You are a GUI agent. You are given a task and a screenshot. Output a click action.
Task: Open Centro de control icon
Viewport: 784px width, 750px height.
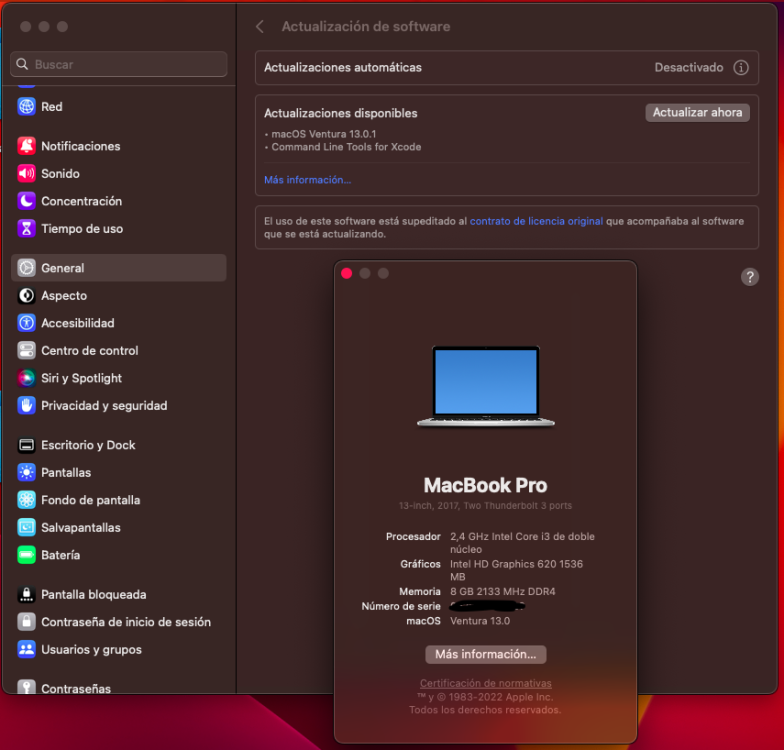(26, 350)
